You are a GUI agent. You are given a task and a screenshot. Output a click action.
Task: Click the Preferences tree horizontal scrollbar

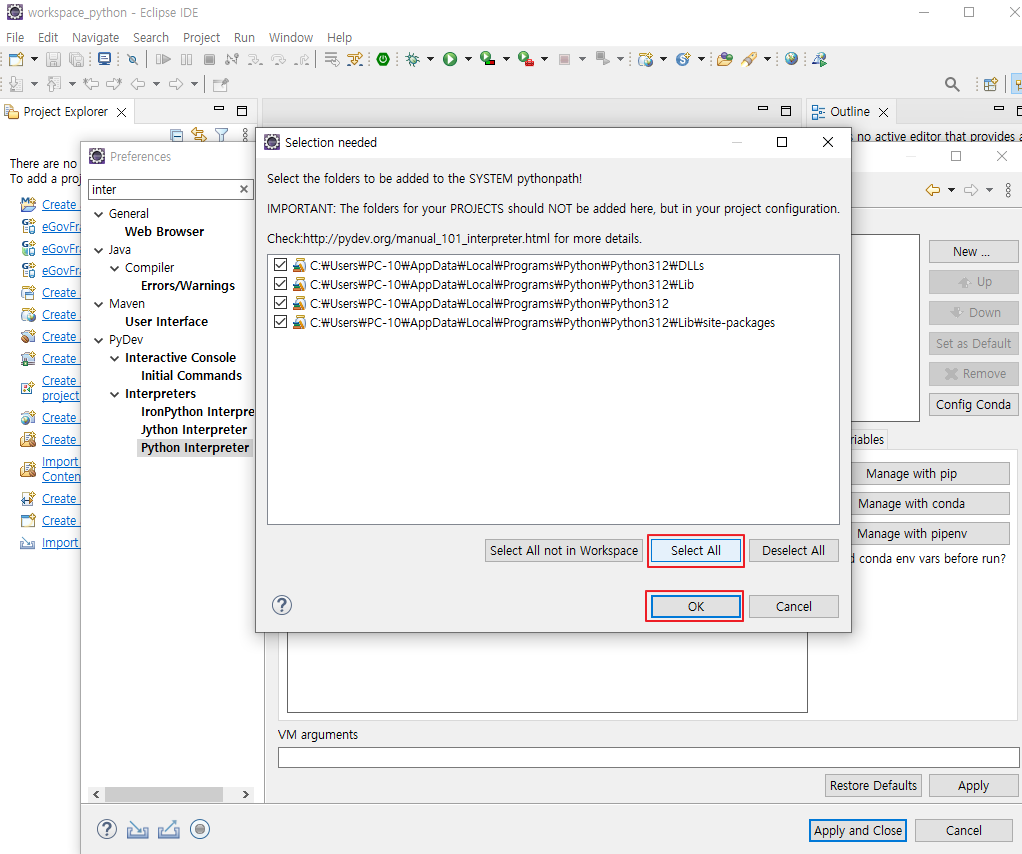point(164,794)
